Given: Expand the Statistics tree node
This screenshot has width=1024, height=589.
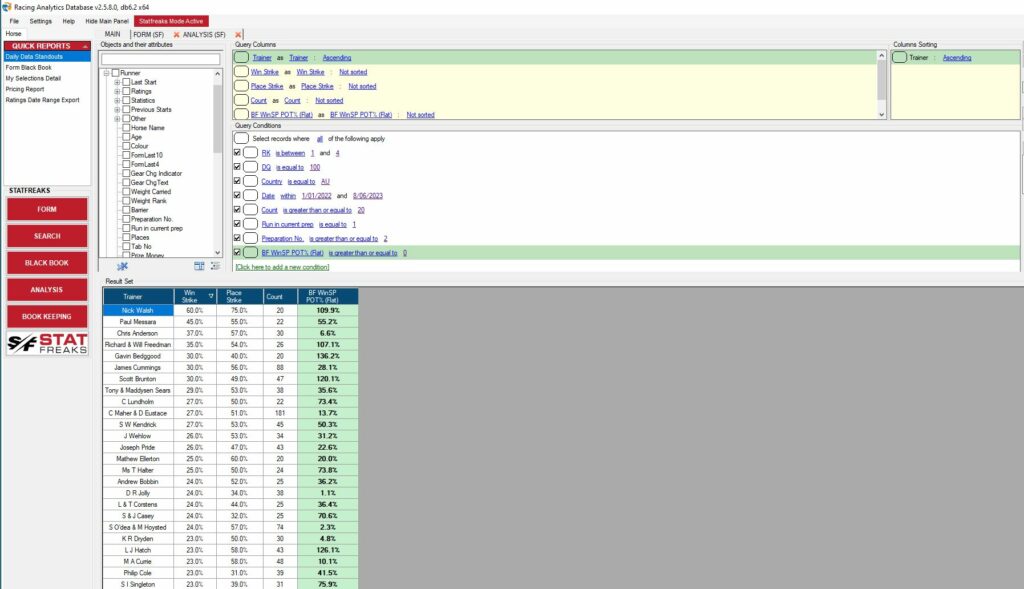Looking at the screenshot, I should tap(117, 101).
